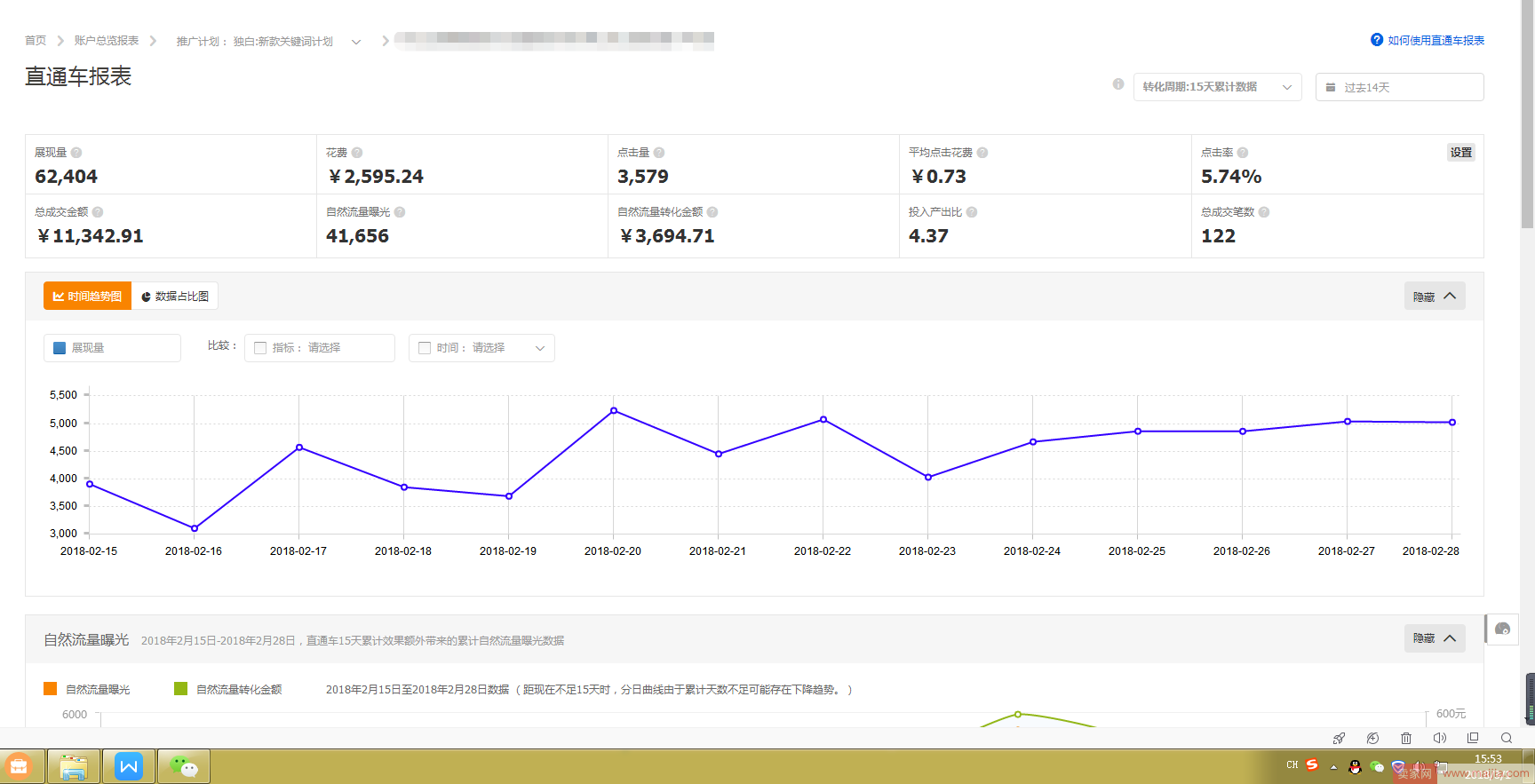The height and width of the screenshot is (784, 1535).
Task: Open the 如何使用直通车报表 help link
Action: click(x=1436, y=41)
